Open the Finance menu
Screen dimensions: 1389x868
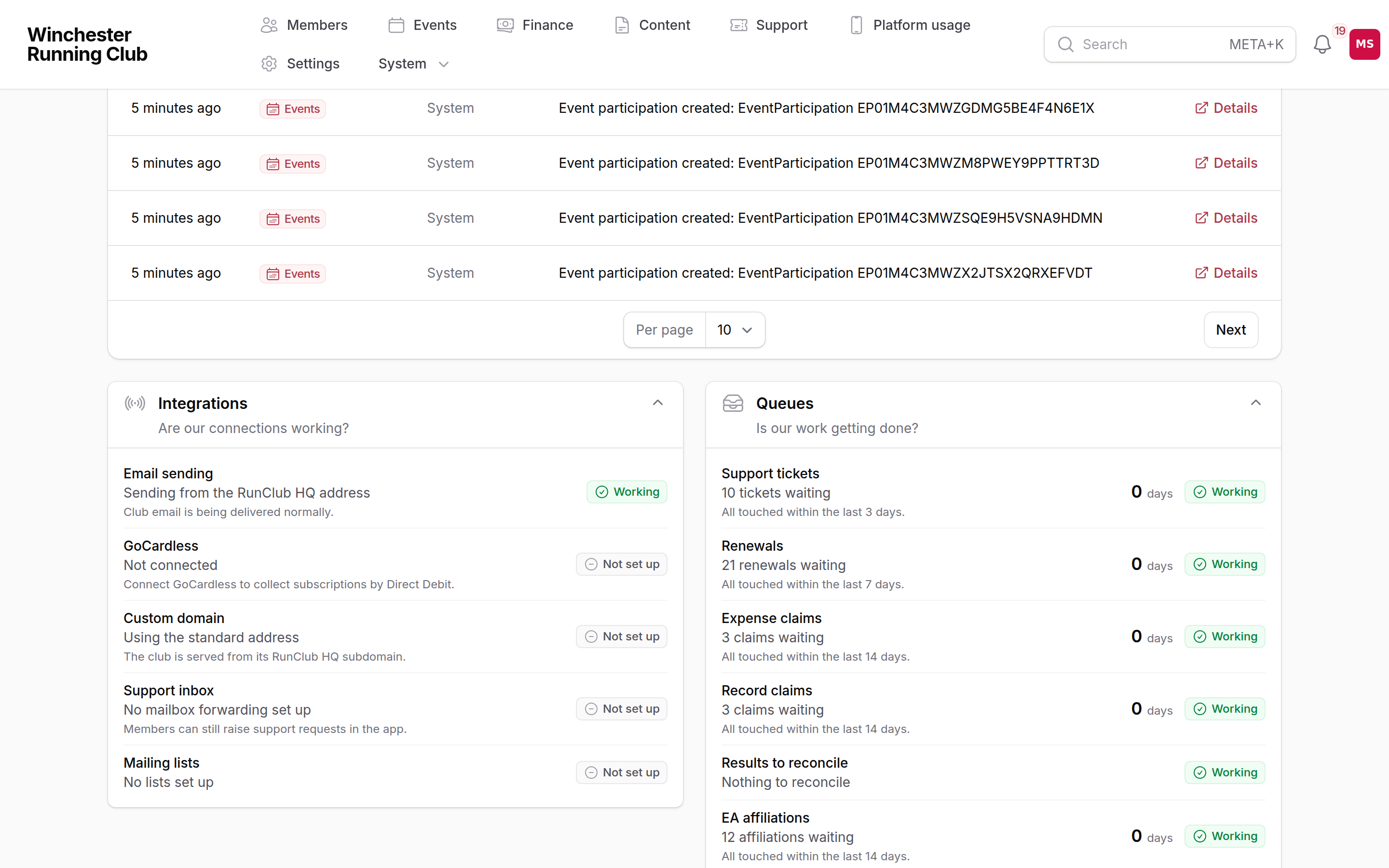pos(535,25)
